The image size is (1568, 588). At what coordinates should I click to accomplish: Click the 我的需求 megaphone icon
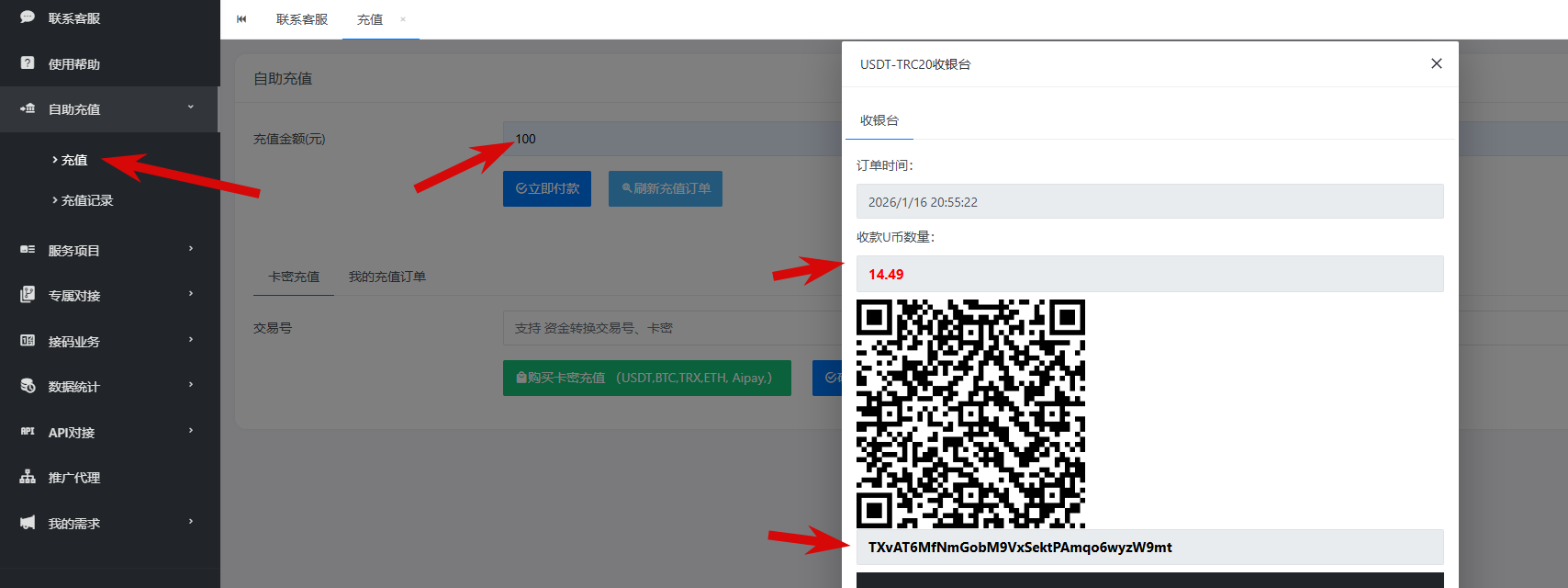28,523
